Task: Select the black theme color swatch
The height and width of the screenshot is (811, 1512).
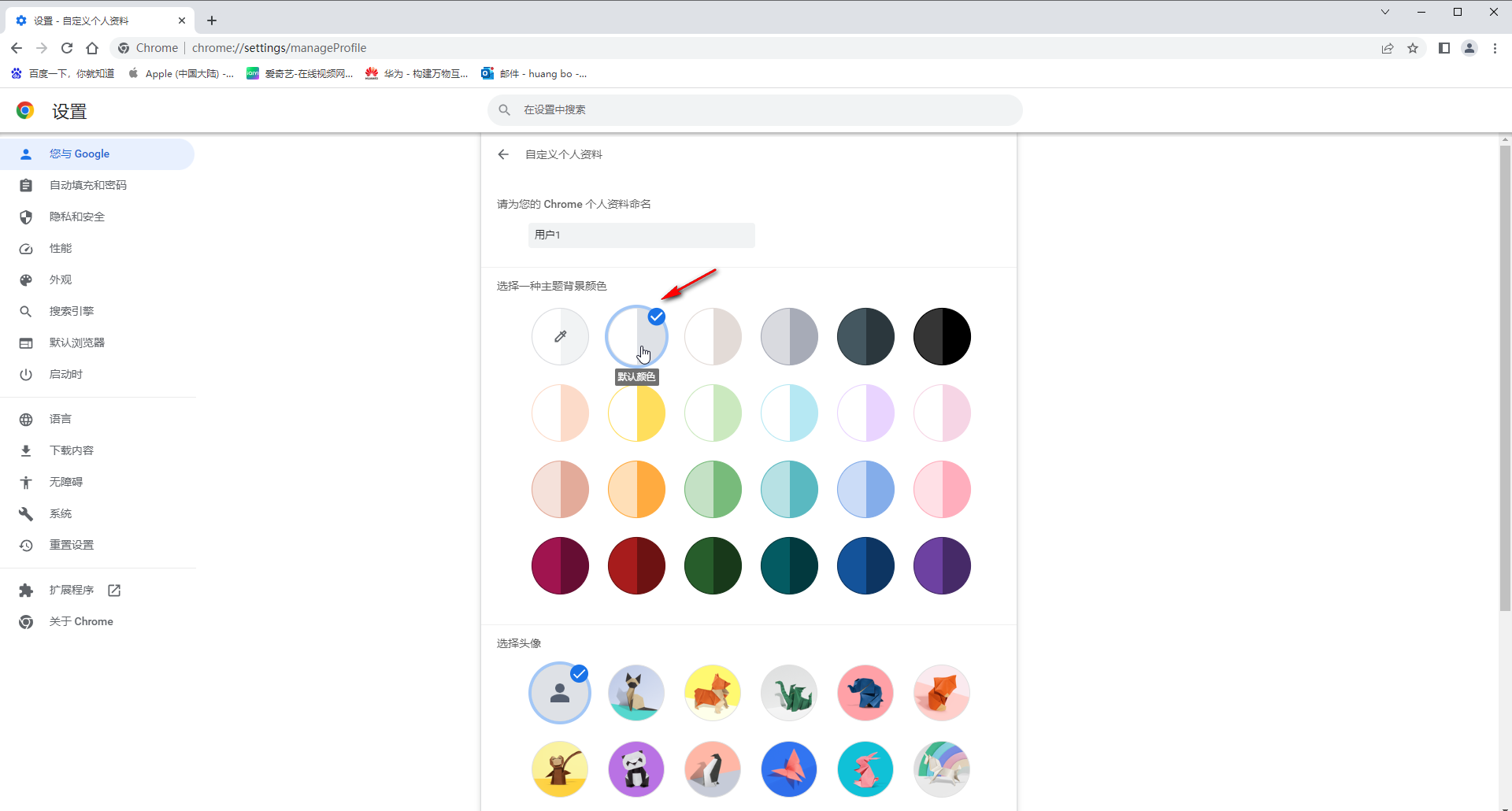Action: [x=942, y=336]
